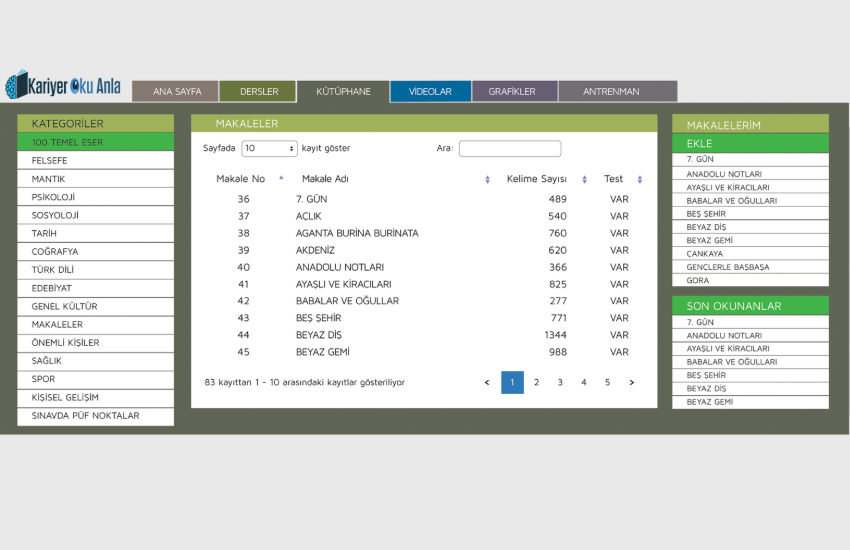
Task: Click in the Ara search field
Action: [510, 148]
